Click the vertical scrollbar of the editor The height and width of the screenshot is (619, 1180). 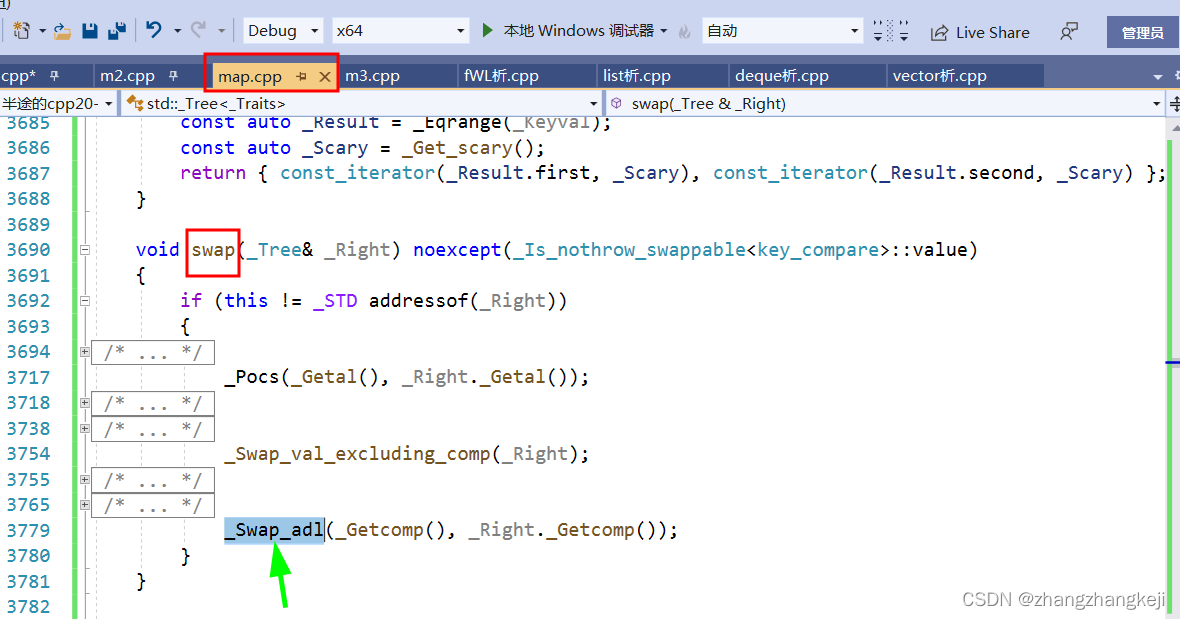(1173, 368)
